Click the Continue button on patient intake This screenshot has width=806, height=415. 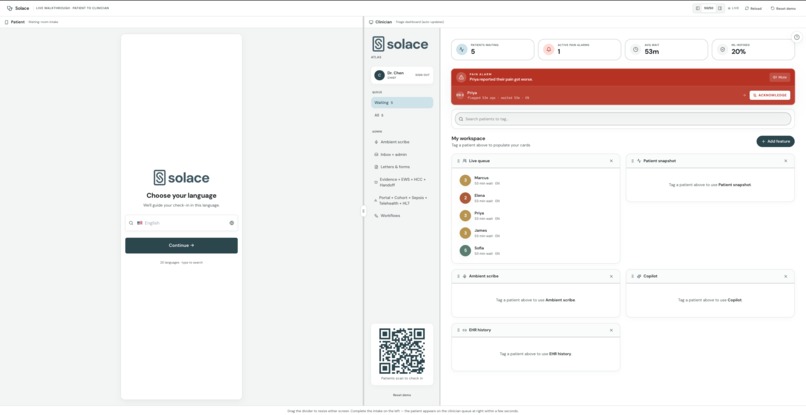[x=181, y=245]
